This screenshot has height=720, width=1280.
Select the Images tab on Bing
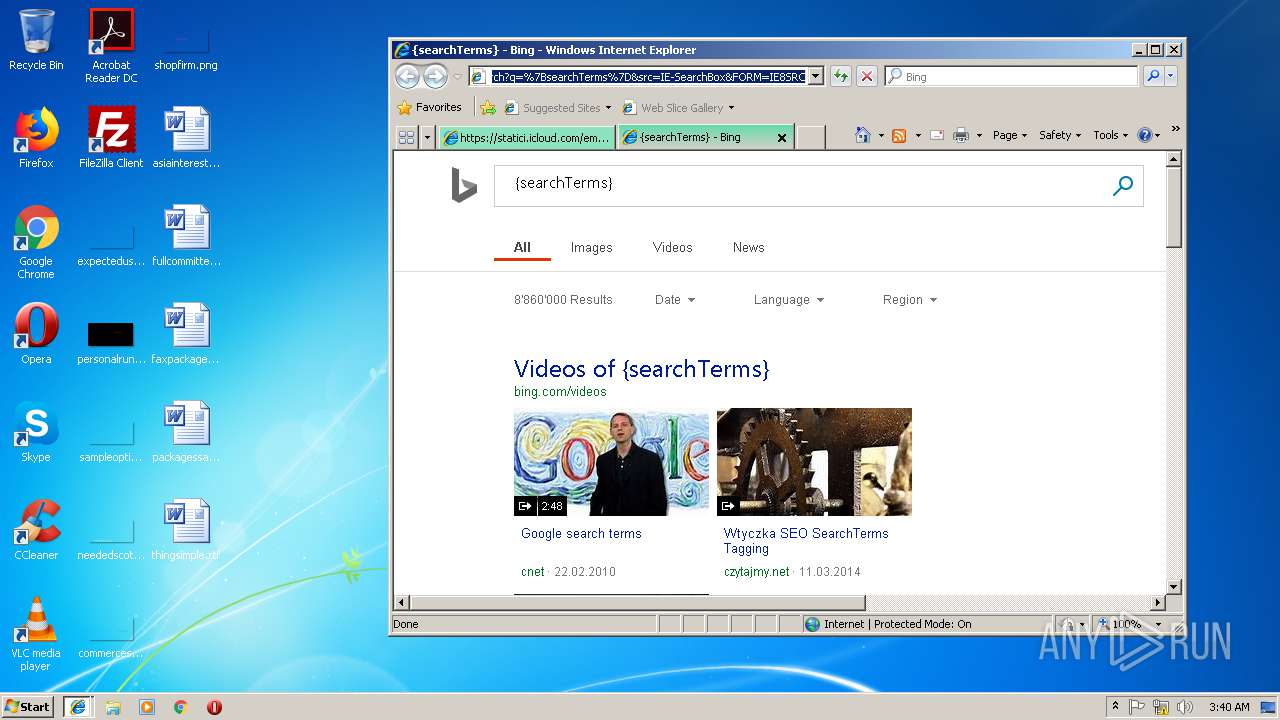pyautogui.click(x=591, y=247)
